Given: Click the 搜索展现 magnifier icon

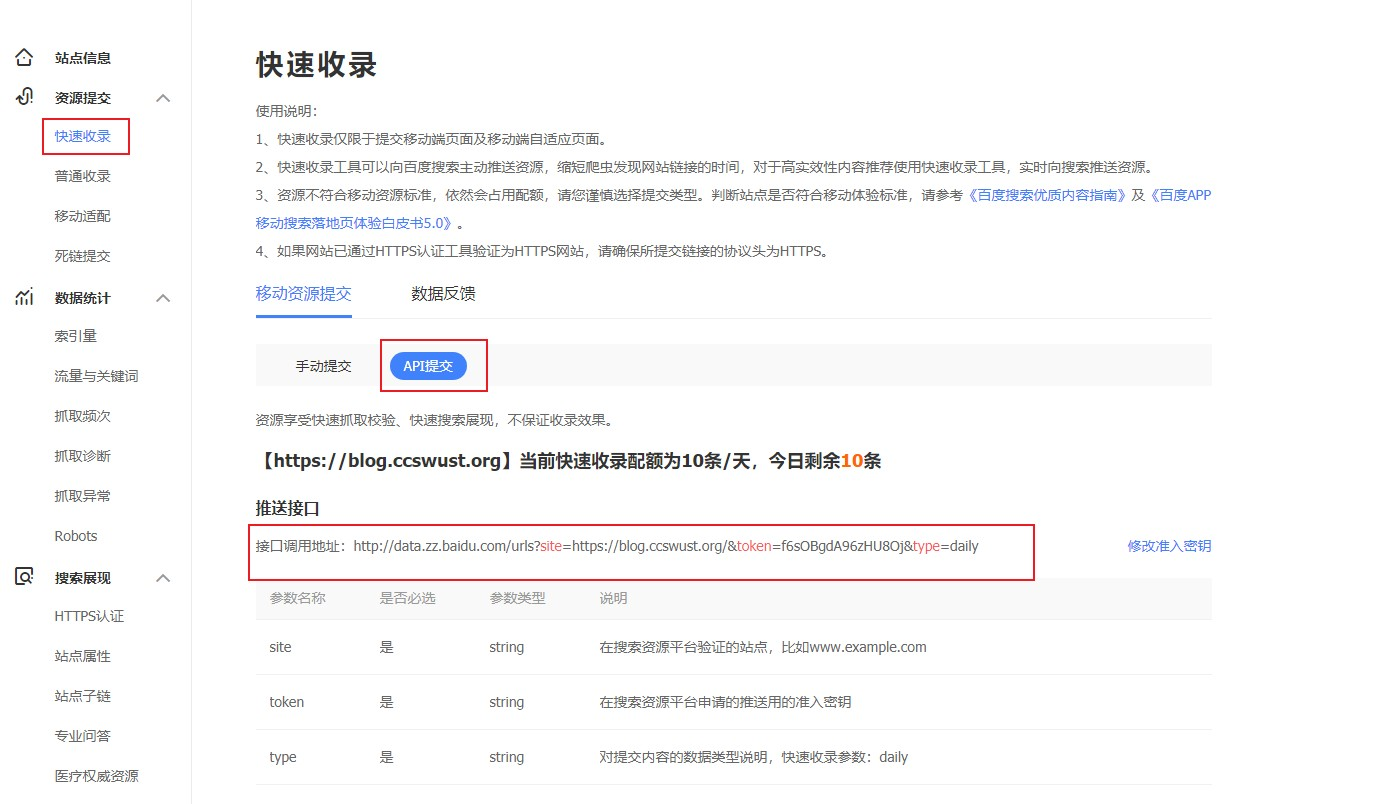Looking at the screenshot, I should pos(24,577).
